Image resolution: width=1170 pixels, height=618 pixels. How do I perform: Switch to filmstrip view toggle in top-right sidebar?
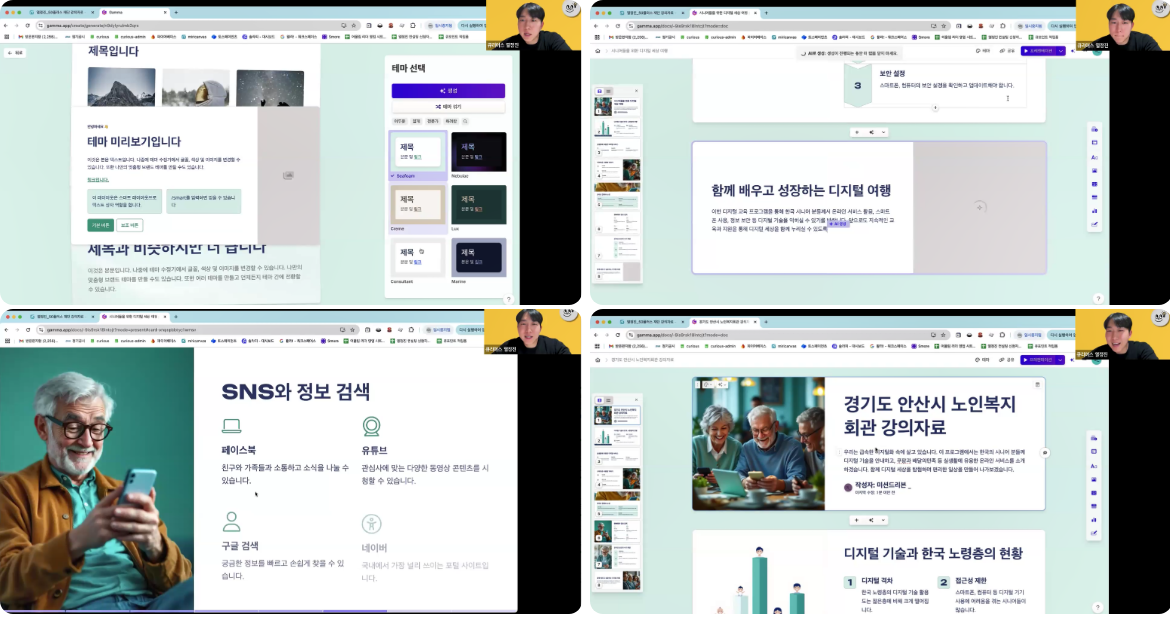(599, 91)
